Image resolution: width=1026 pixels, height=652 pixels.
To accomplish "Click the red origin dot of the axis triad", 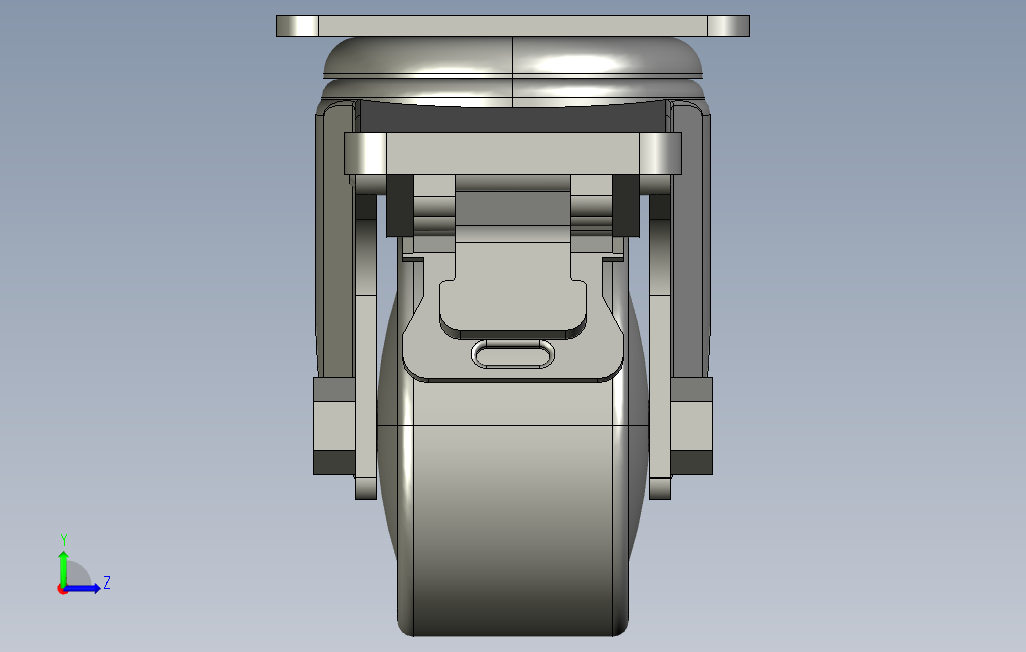I will tap(62, 590).
